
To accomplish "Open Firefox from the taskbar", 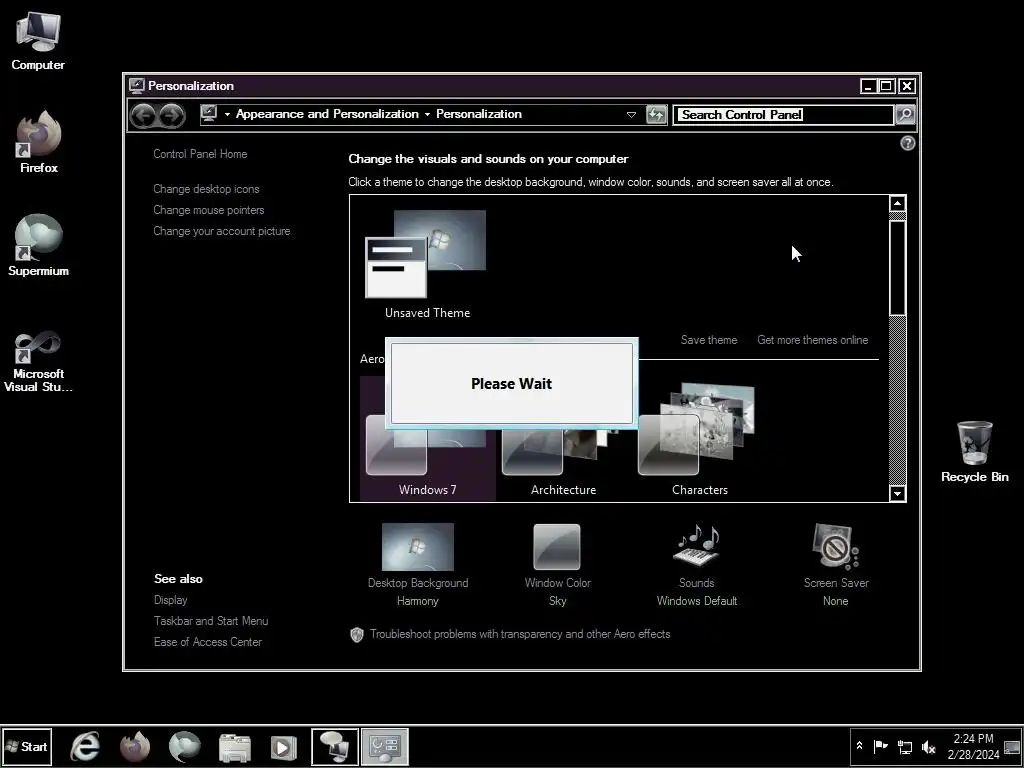I will [135, 746].
